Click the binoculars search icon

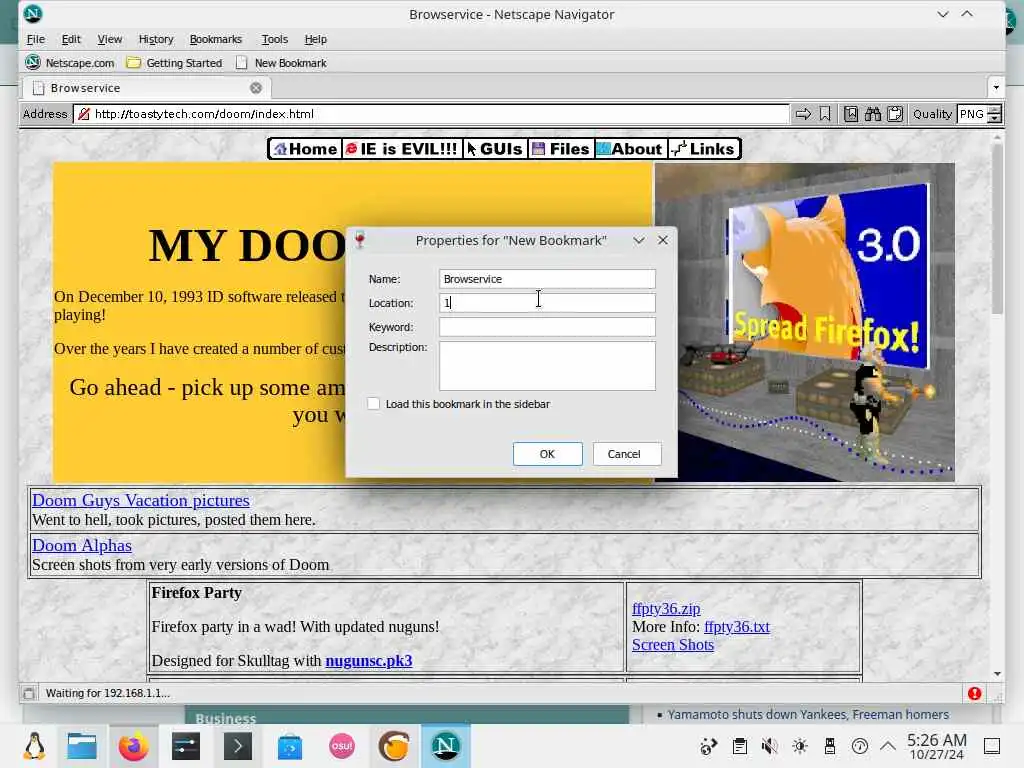873,114
